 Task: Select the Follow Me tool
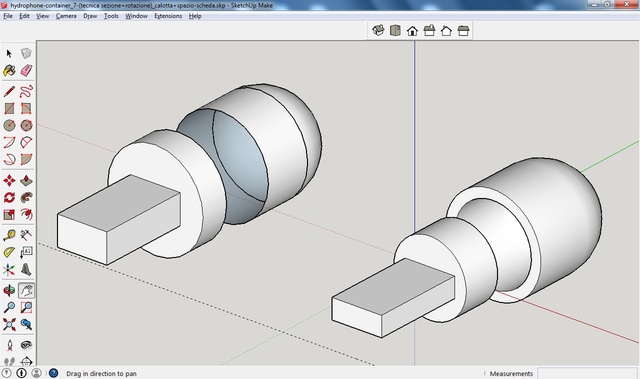click(x=26, y=197)
